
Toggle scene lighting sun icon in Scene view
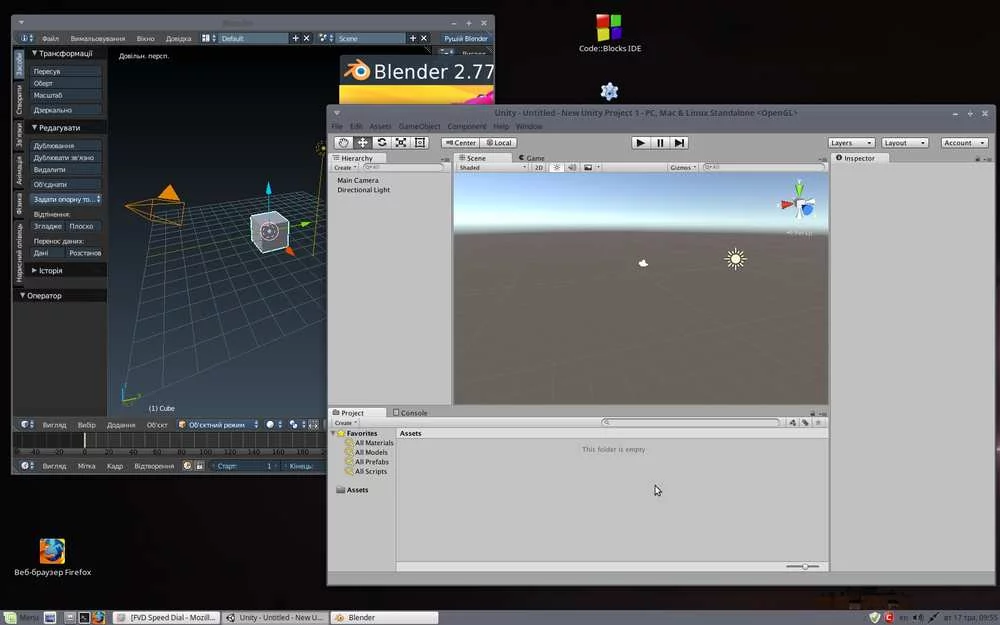tap(557, 167)
